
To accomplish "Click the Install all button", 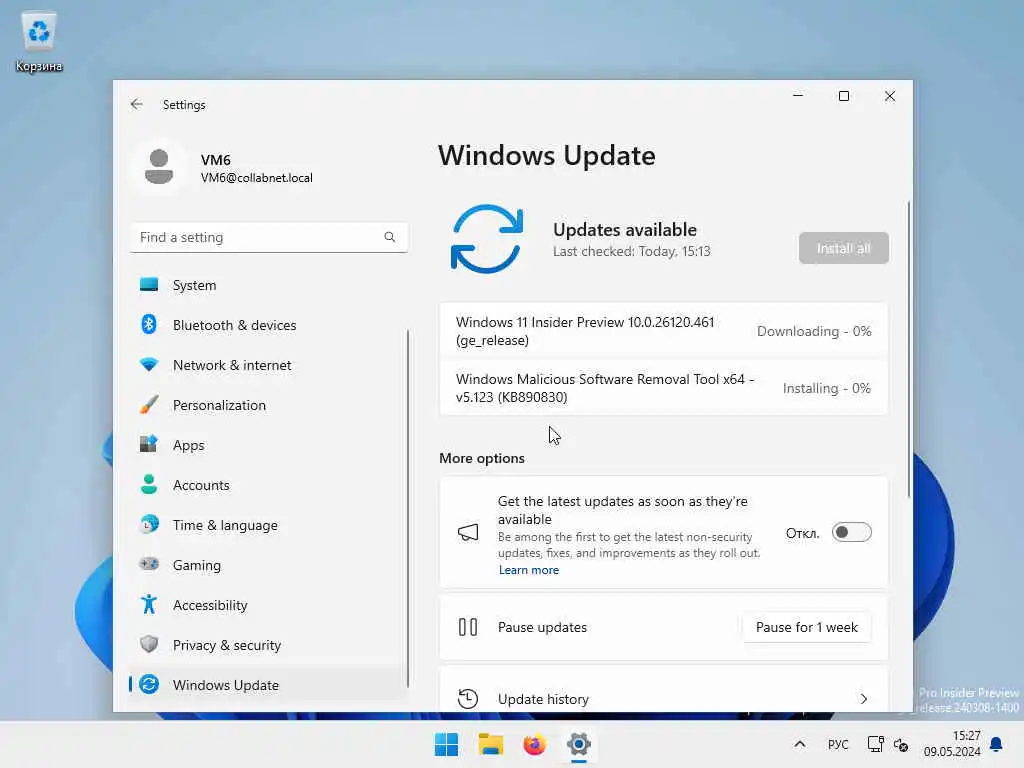I will pos(843,248).
